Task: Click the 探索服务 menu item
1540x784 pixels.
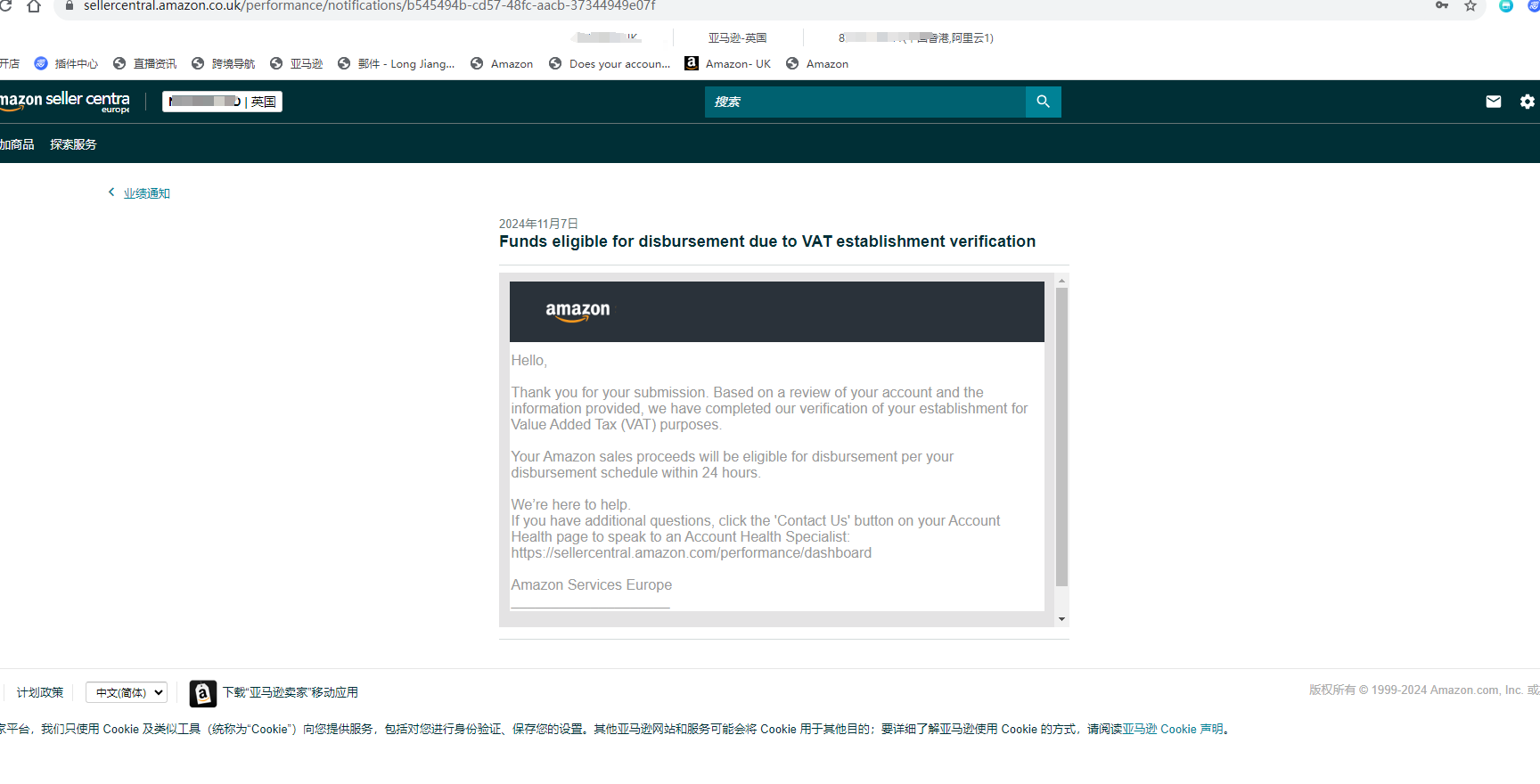Action: (x=73, y=144)
